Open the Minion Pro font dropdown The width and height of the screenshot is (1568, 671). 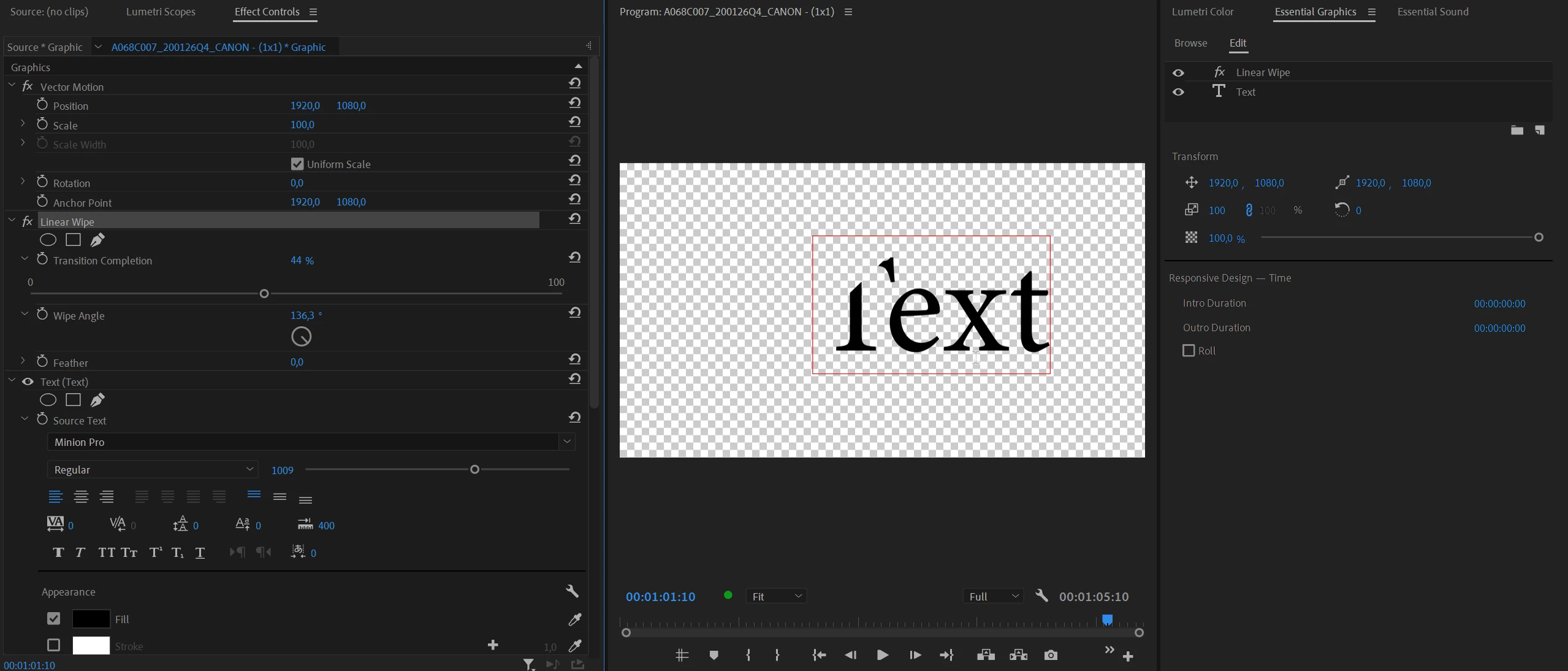(x=311, y=442)
